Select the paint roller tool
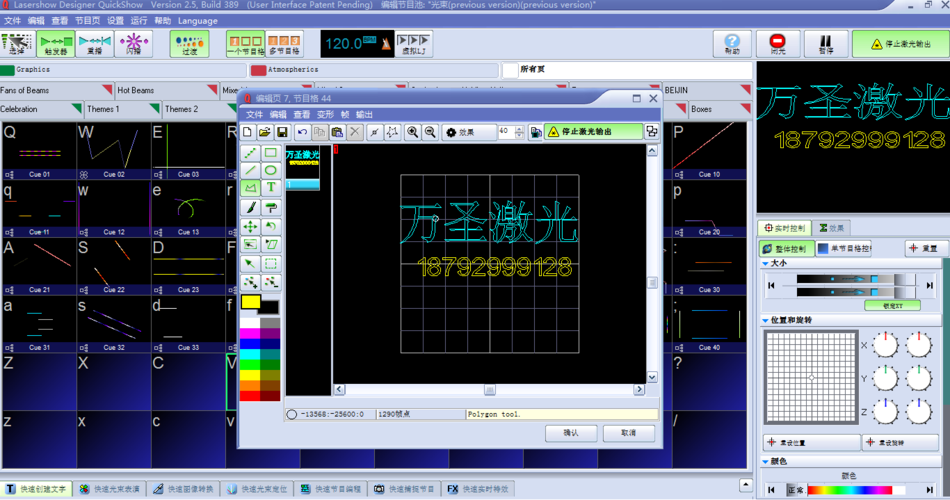 pos(271,208)
